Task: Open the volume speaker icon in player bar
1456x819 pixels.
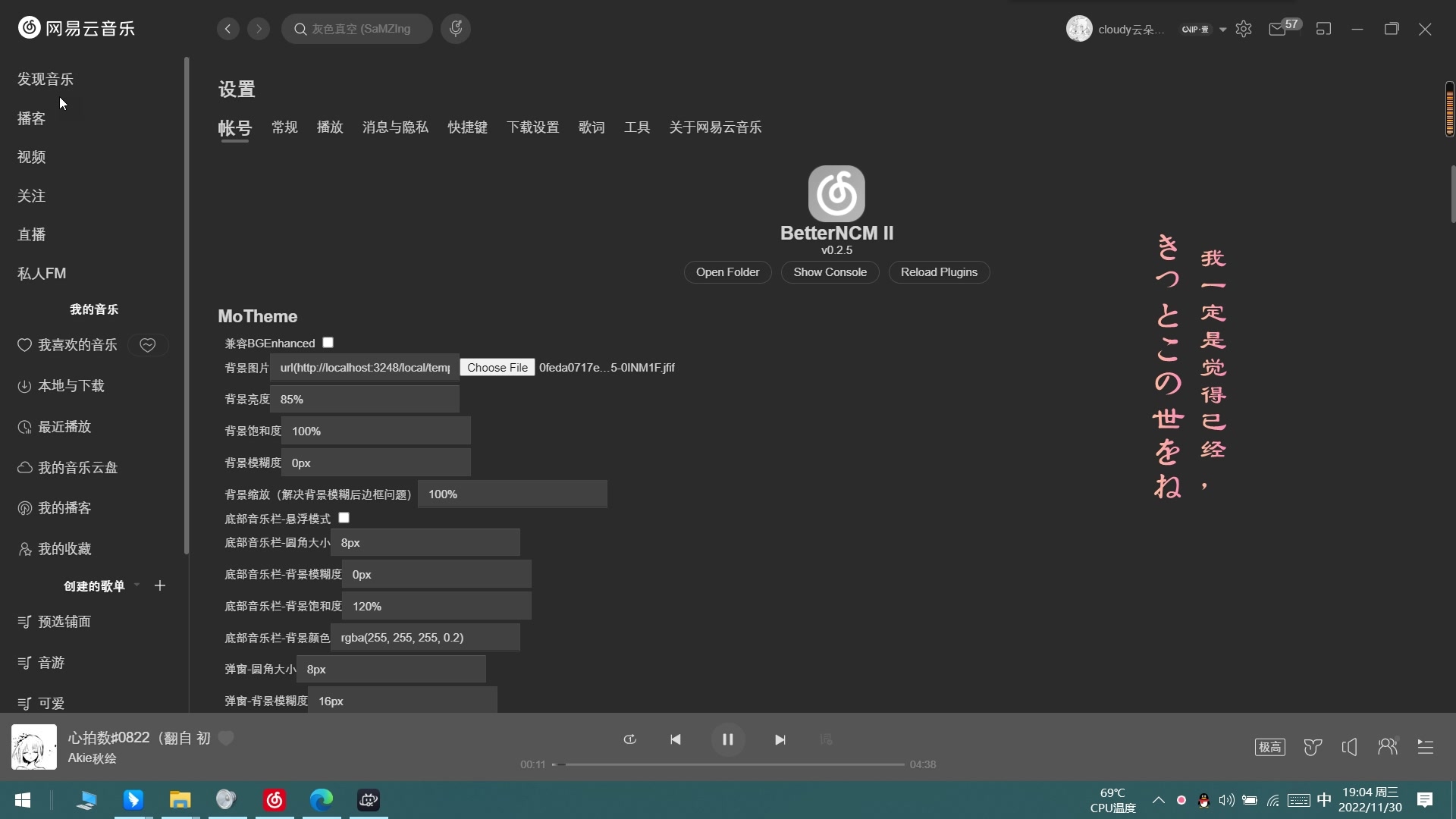Action: coord(1350,747)
